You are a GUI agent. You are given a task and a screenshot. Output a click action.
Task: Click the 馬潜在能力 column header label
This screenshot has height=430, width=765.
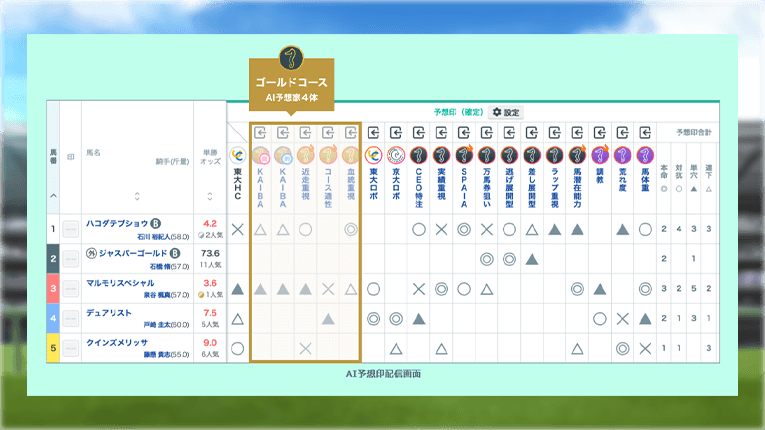tap(577, 188)
